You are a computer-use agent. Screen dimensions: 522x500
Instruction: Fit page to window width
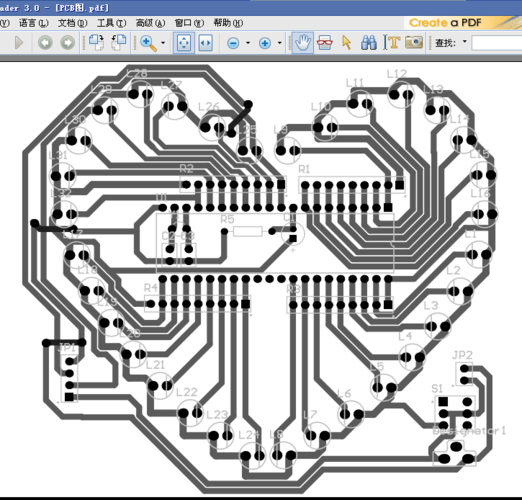[205, 43]
